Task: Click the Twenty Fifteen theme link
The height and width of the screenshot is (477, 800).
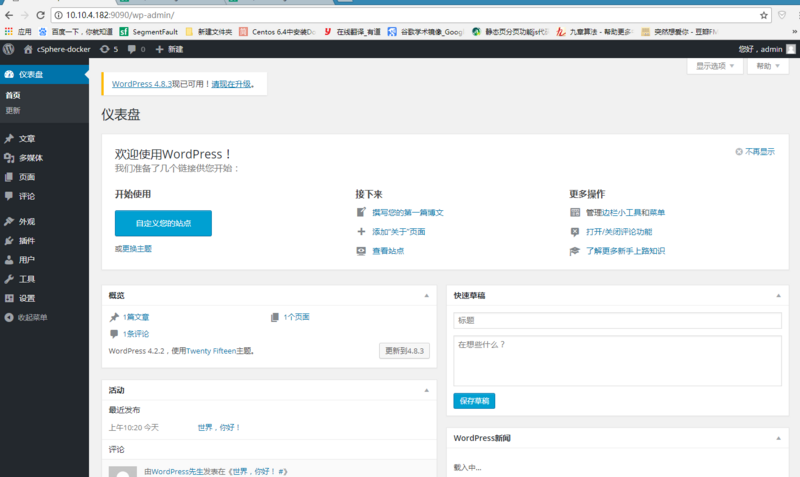Action: 211,351
